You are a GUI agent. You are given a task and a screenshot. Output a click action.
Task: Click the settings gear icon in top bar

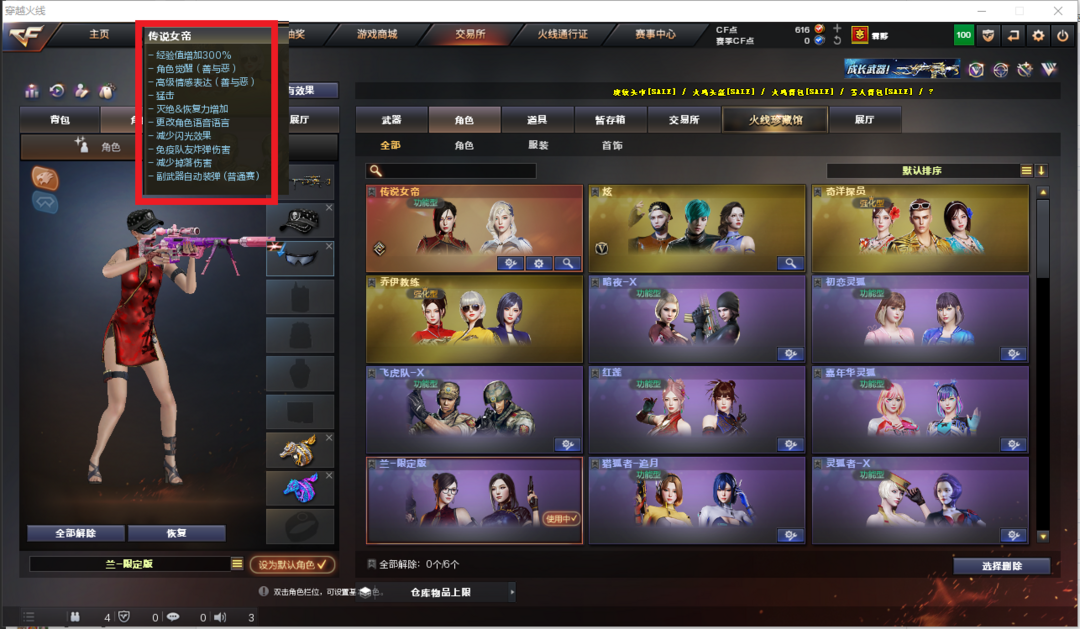point(1038,35)
